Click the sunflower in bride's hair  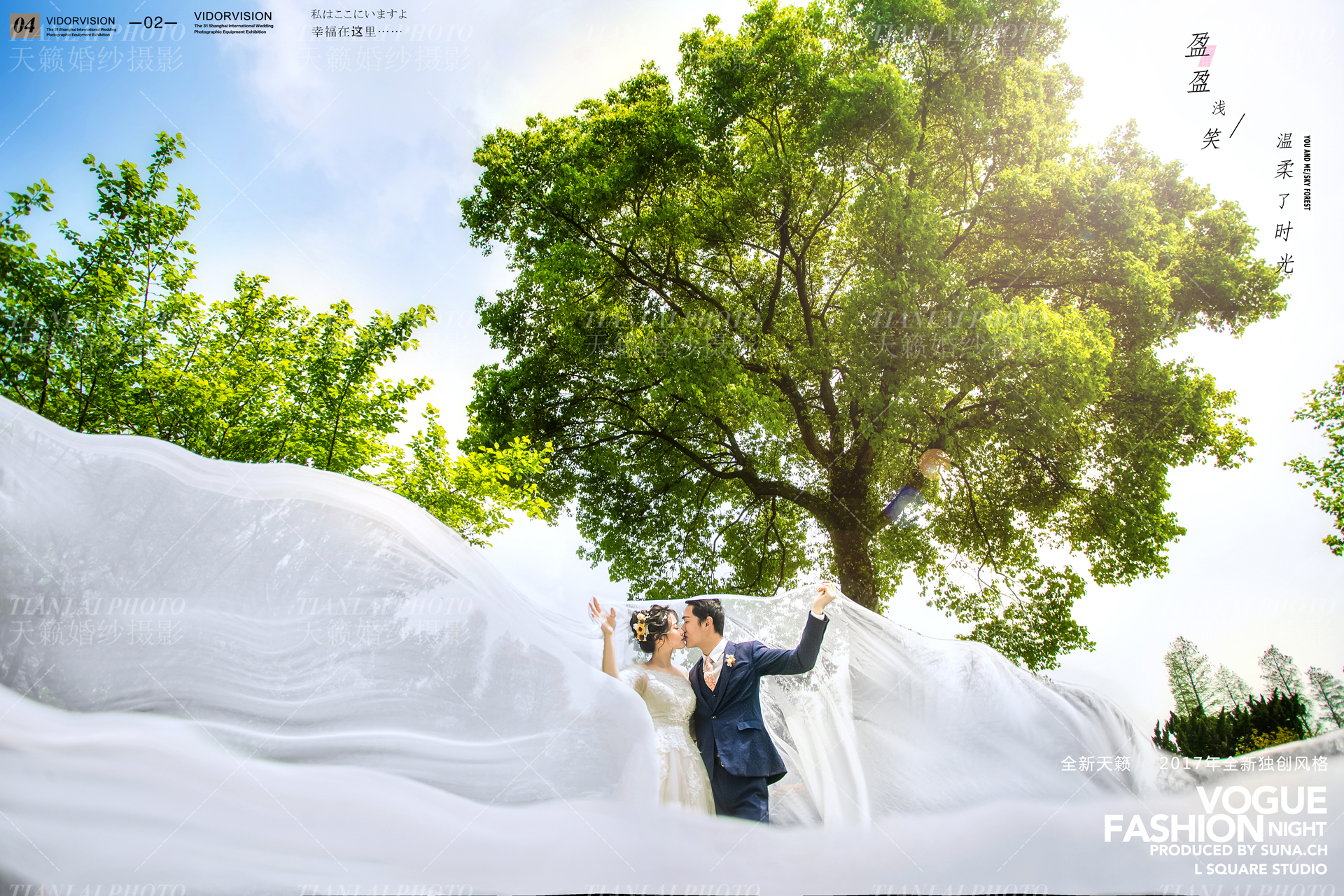coord(640,629)
